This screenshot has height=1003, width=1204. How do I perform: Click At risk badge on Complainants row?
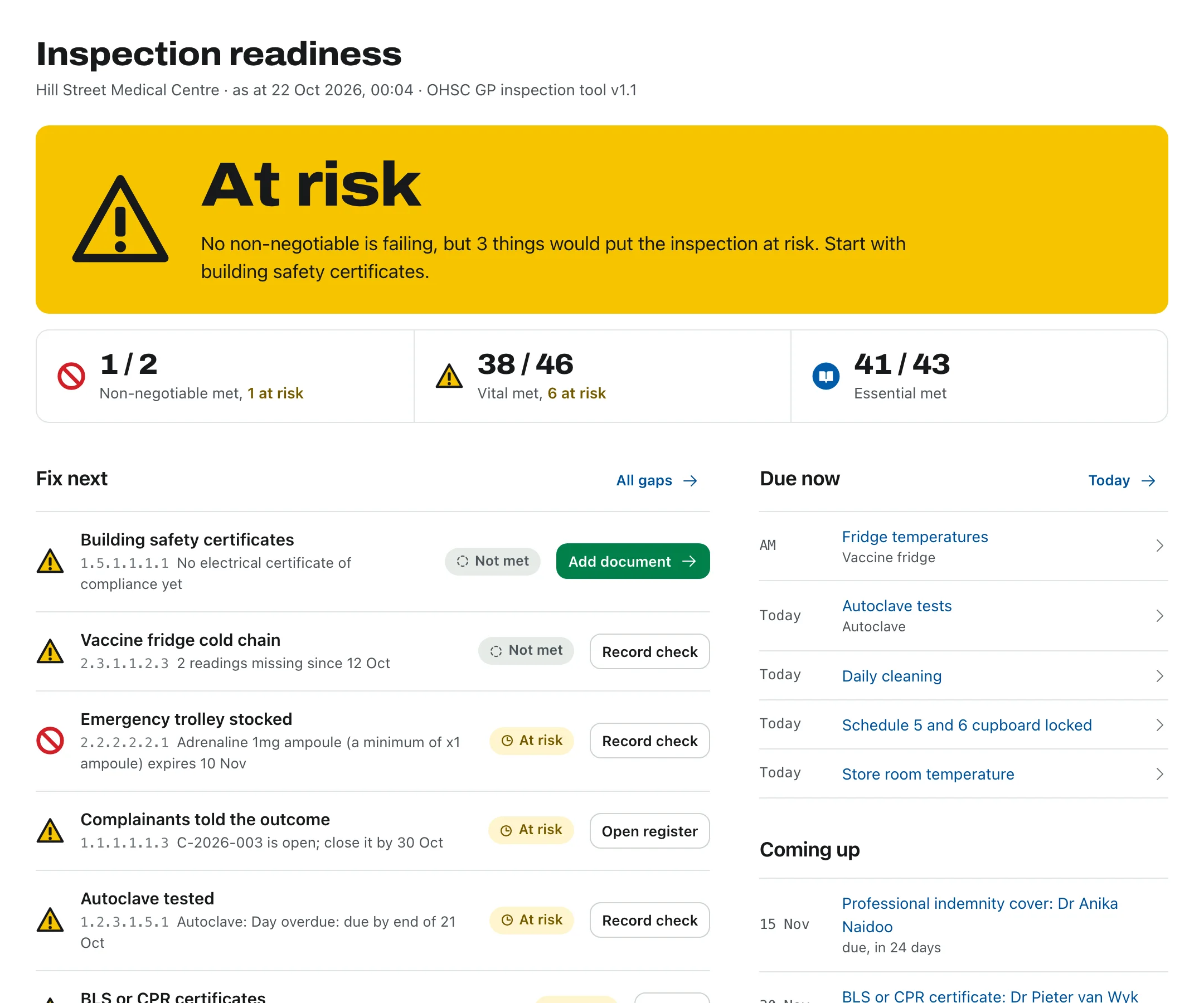[x=531, y=830]
